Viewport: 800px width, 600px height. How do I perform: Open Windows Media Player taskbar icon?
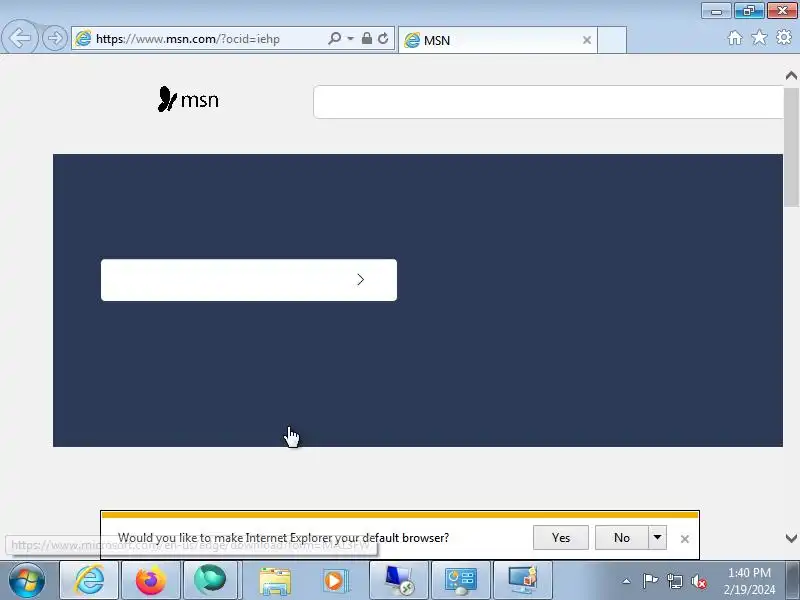(336, 580)
